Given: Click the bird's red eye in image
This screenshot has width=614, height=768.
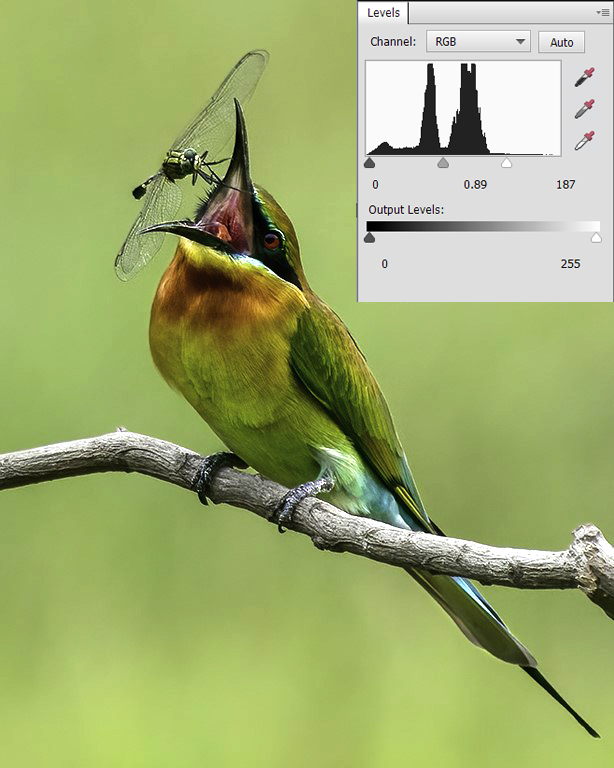Looking at the screenshot, I should [271, 240].
